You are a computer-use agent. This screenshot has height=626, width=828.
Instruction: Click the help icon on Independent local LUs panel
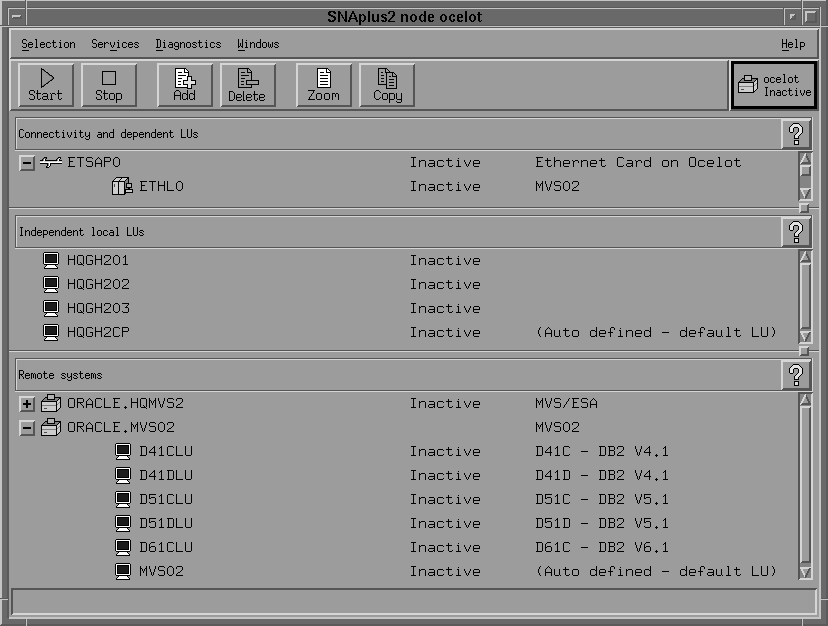[x=795, y=231]
